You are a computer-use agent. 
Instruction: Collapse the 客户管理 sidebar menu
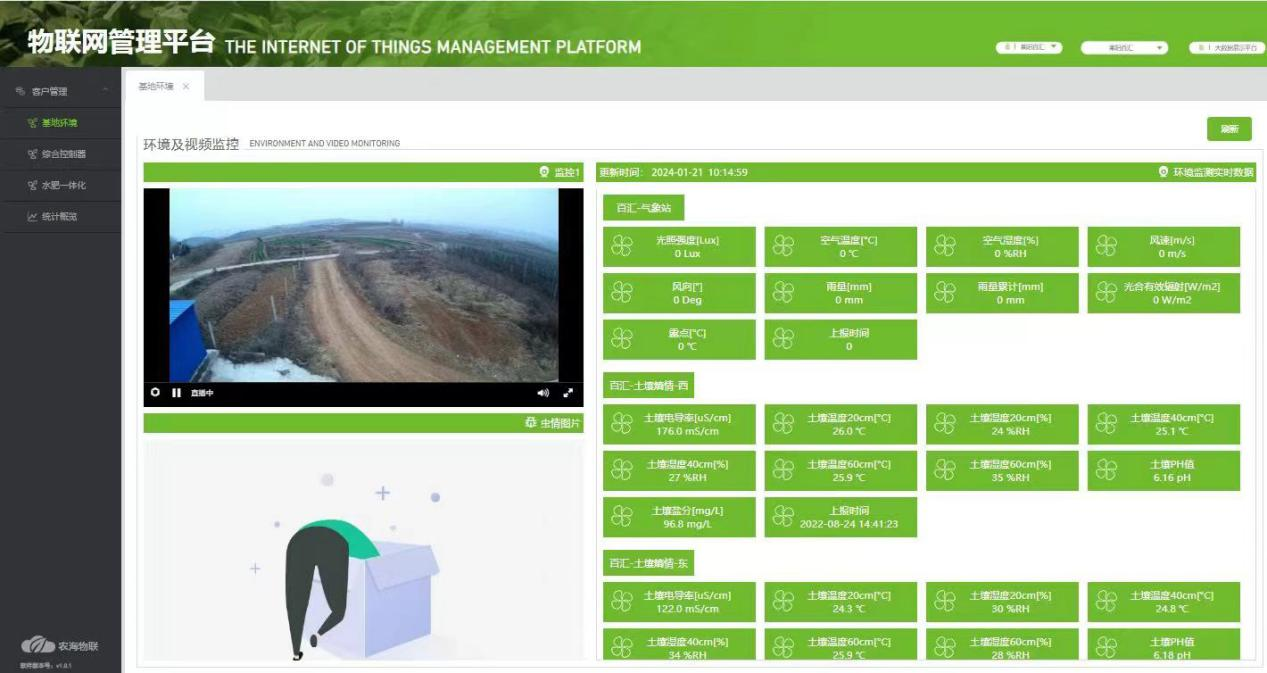tap(104, 91)
